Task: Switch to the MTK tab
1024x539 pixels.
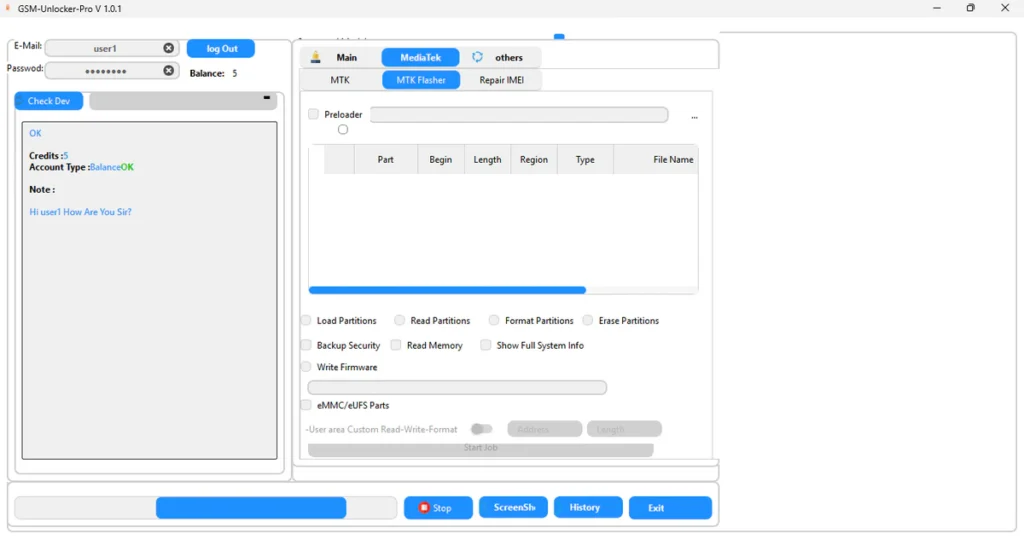Action: coord(340,80)
